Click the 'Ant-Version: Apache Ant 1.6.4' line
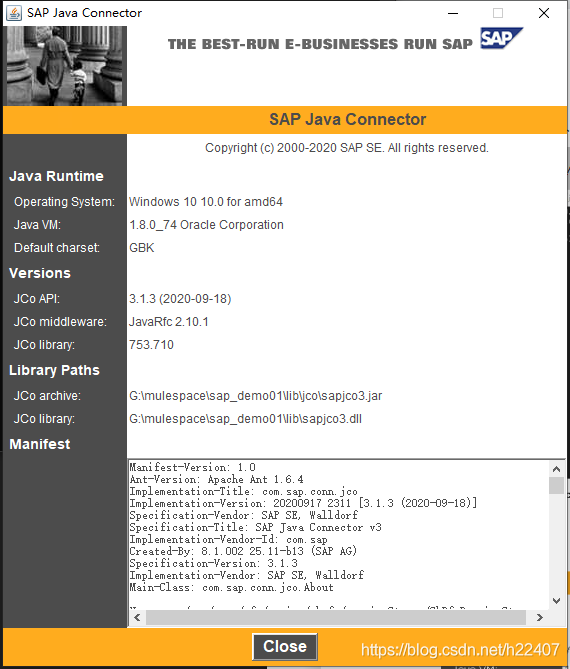 click(x=217, y=480)
